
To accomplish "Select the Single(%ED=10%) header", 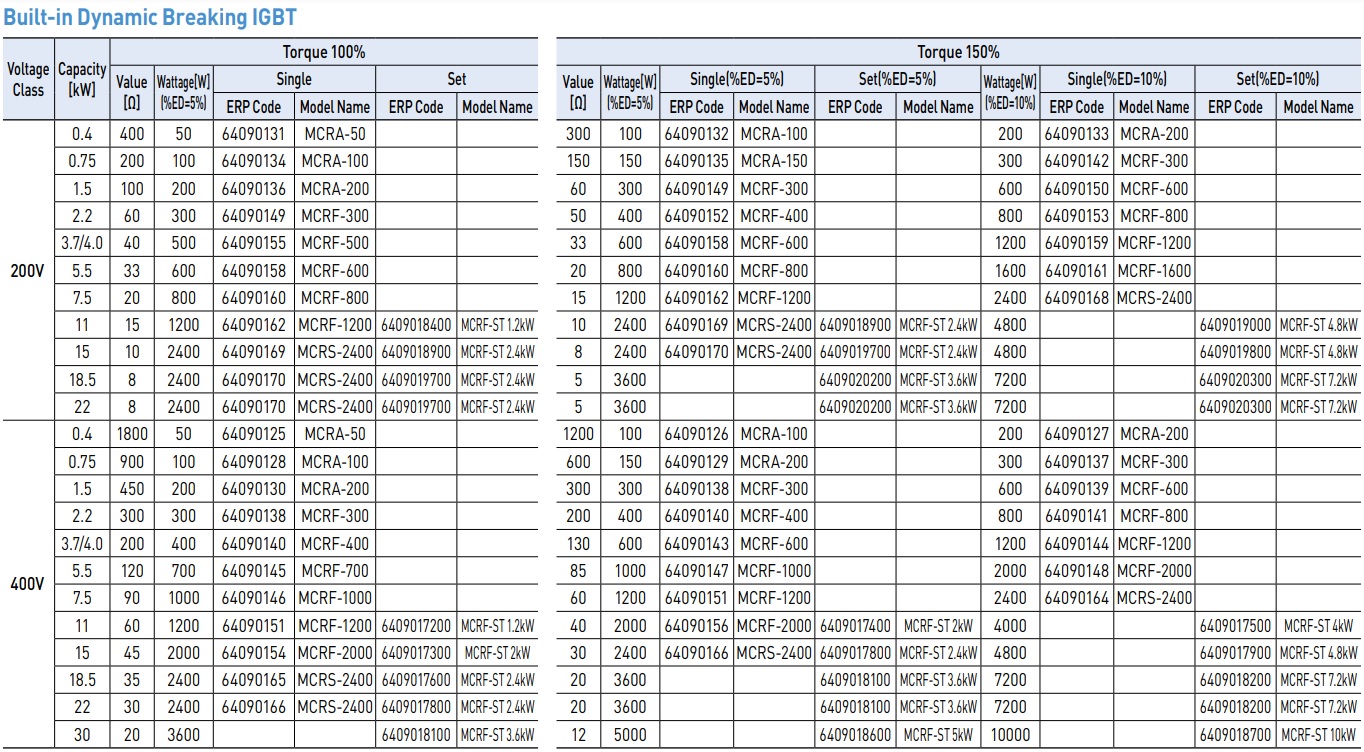I will coord(1116,79).
